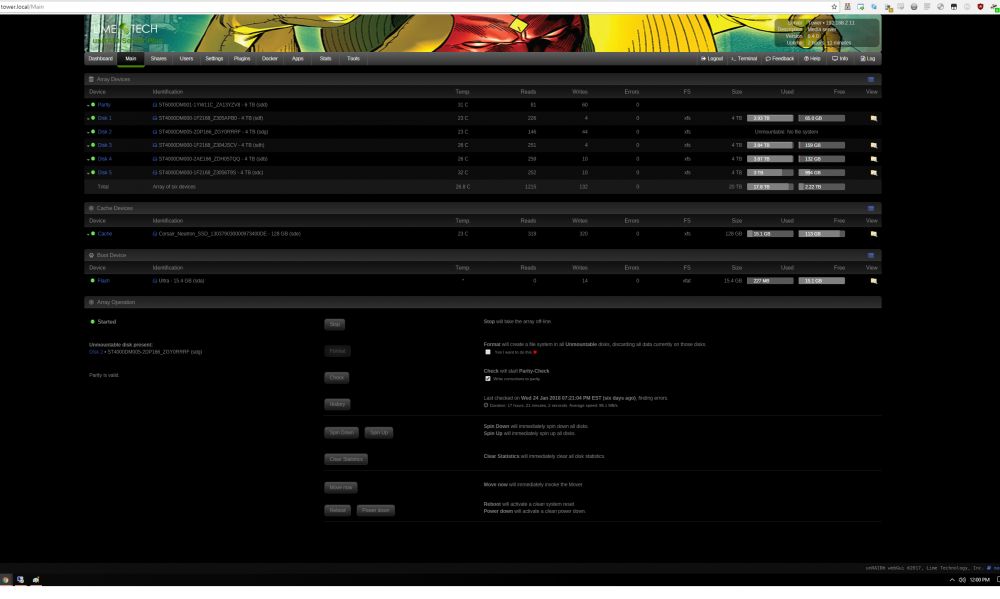Open the Feedback dialog

coord(780,59)
